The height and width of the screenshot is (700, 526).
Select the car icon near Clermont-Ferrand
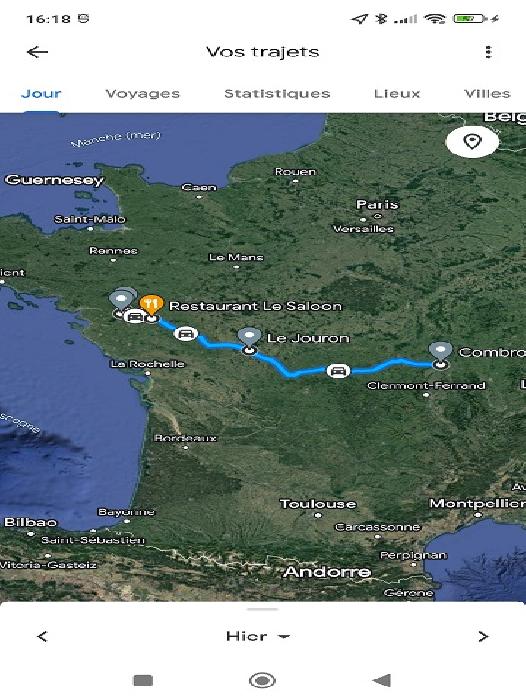(338, 371)
